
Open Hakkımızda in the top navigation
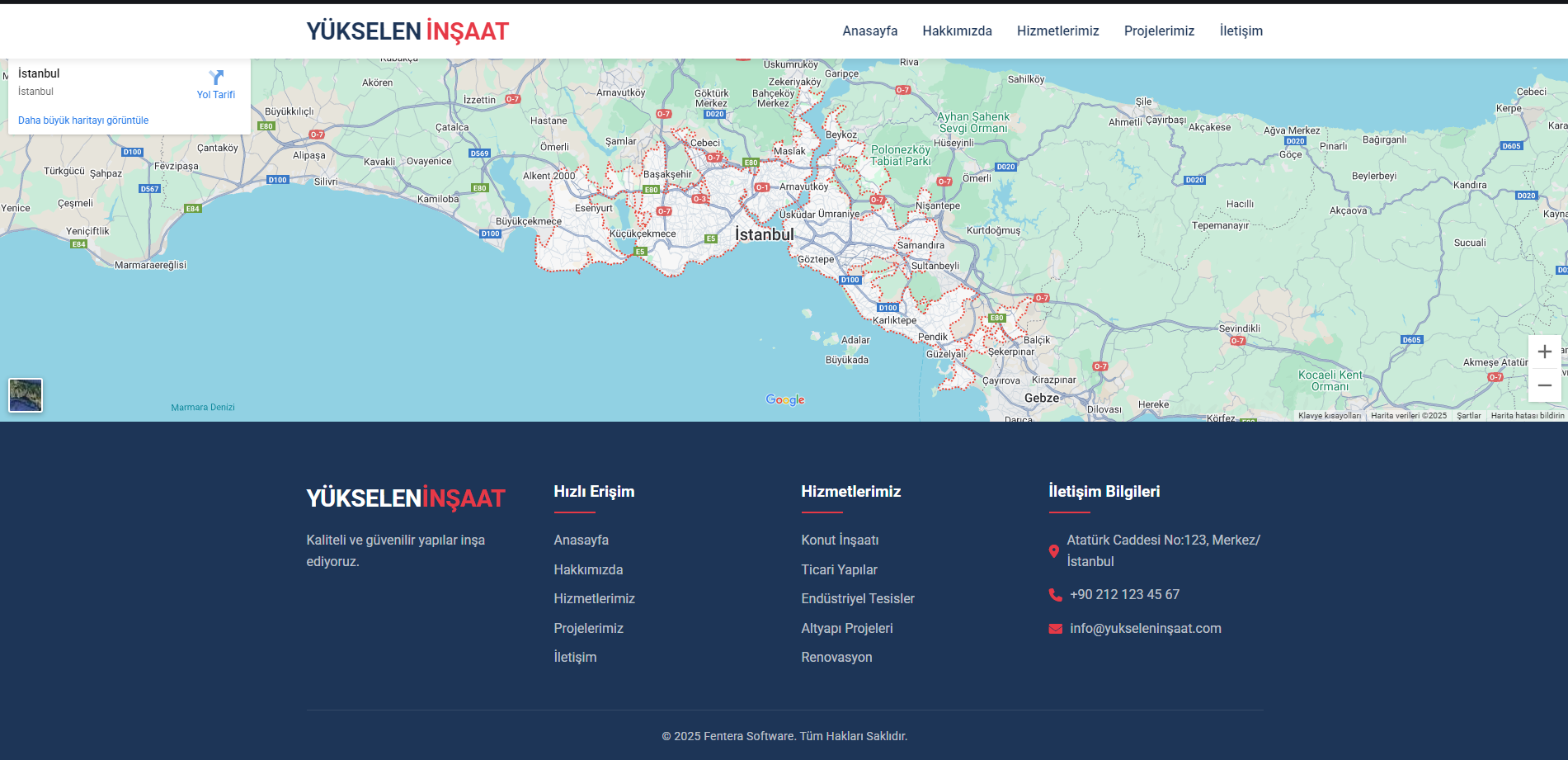[x=957, y=31]
